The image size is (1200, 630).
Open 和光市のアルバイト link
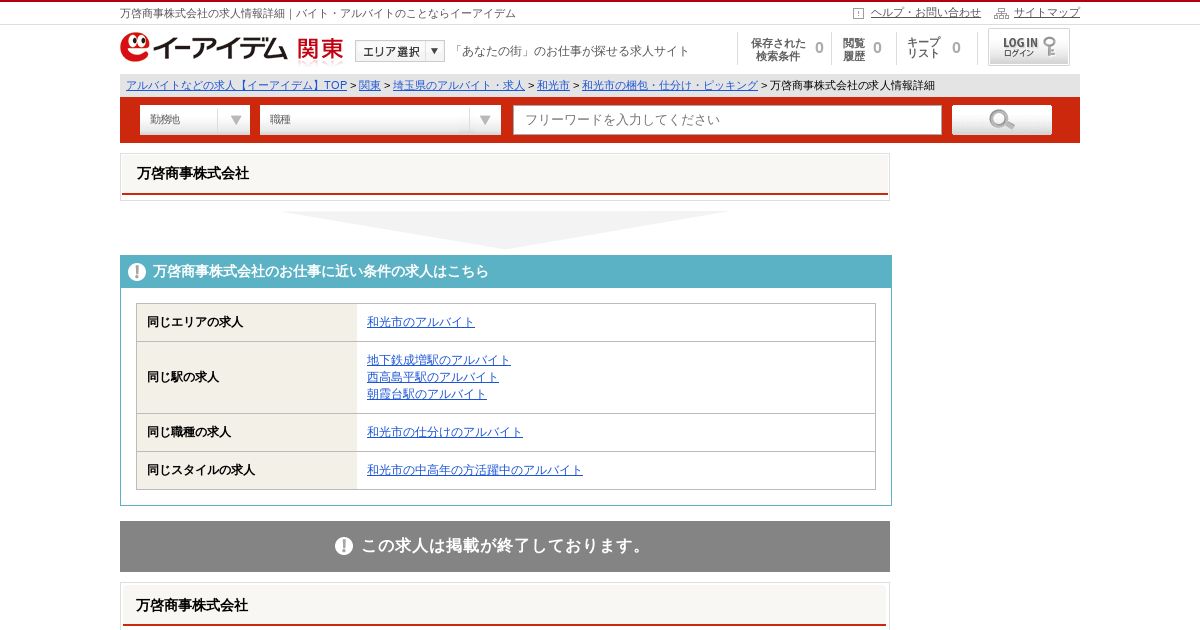(421, 322)
